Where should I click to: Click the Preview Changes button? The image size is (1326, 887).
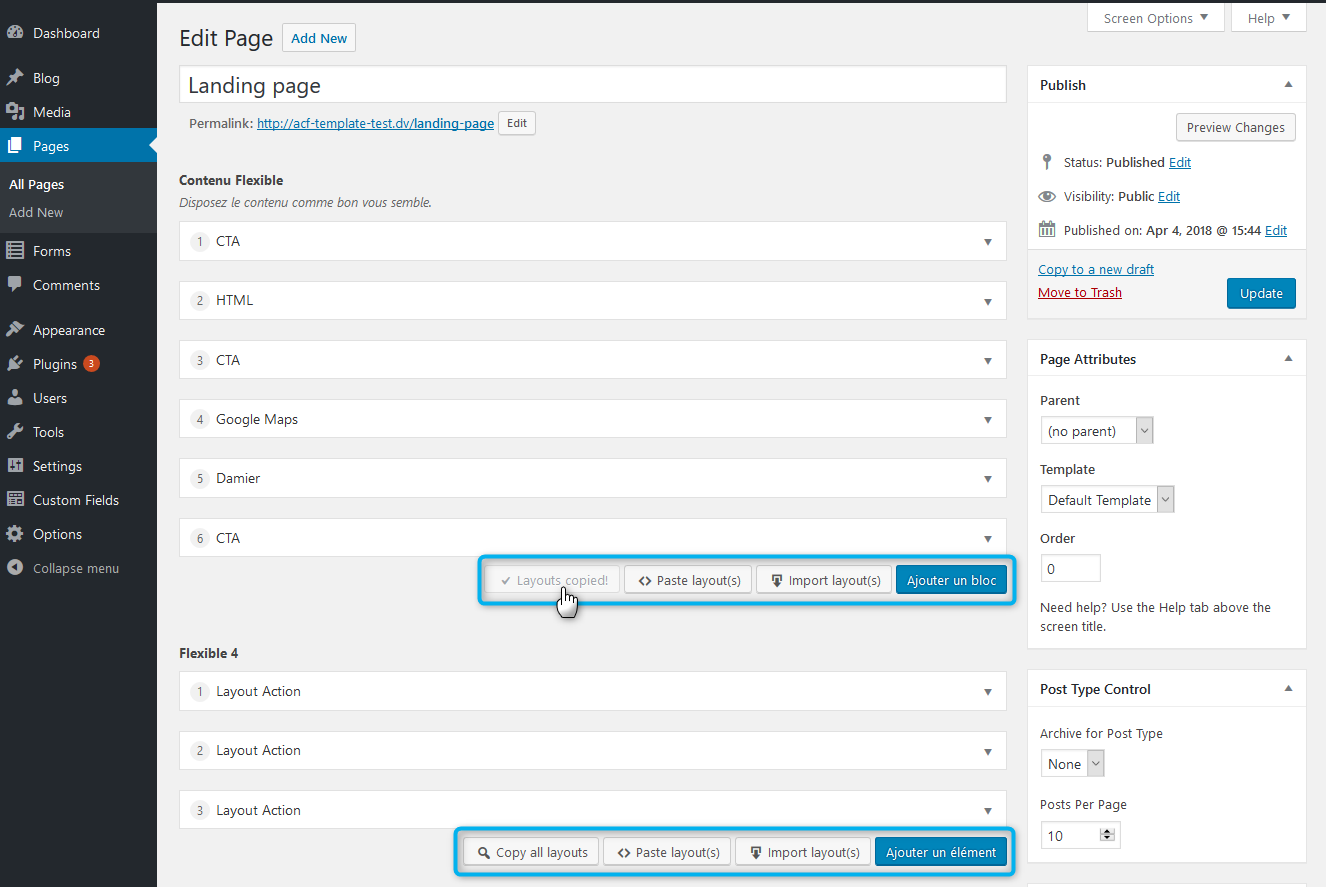pyautogui.click(x=1236, y=127)
